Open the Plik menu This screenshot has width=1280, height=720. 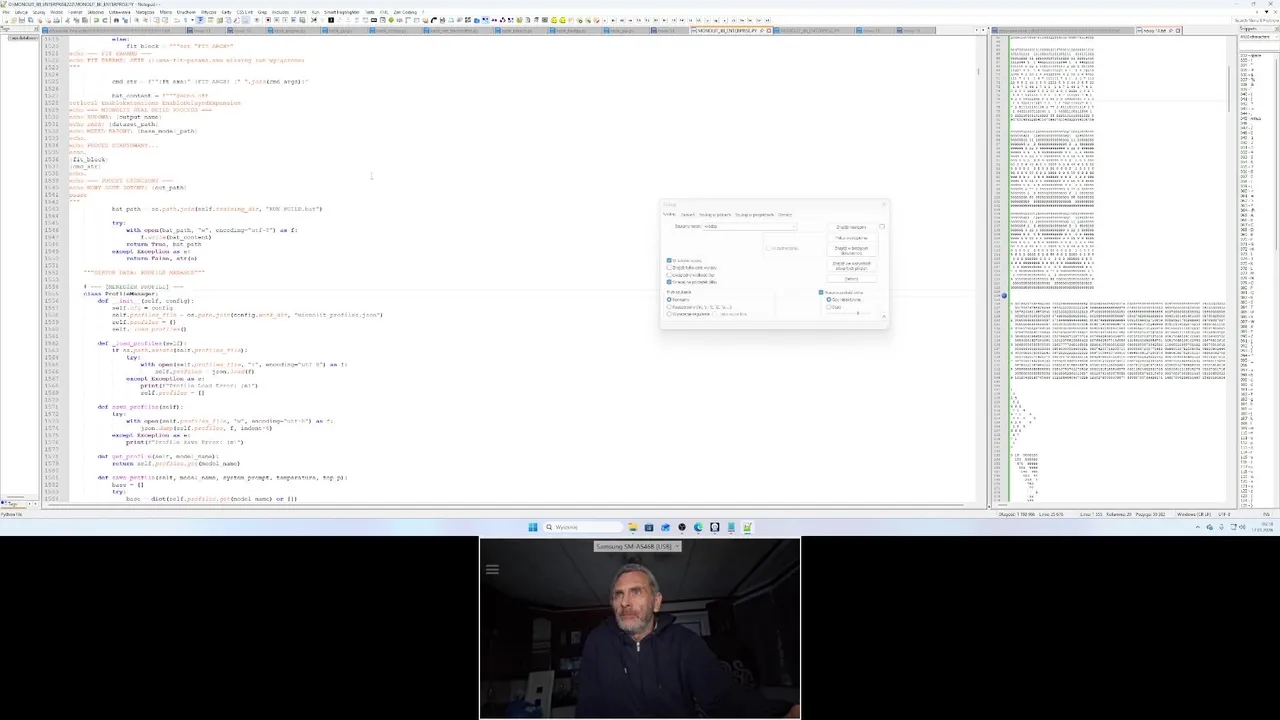[6, 11]
